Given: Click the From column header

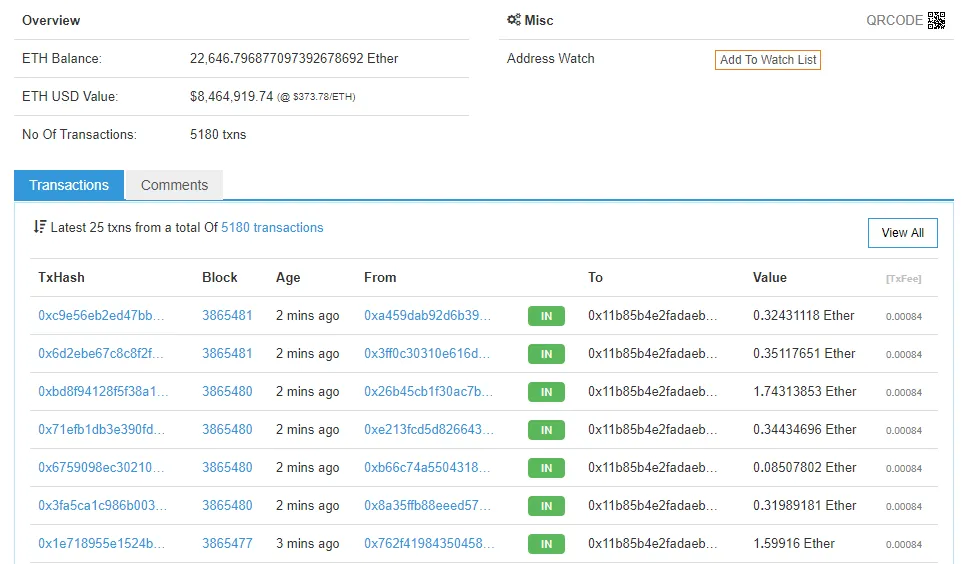Looking at the screenshot, I should point(380,277).
